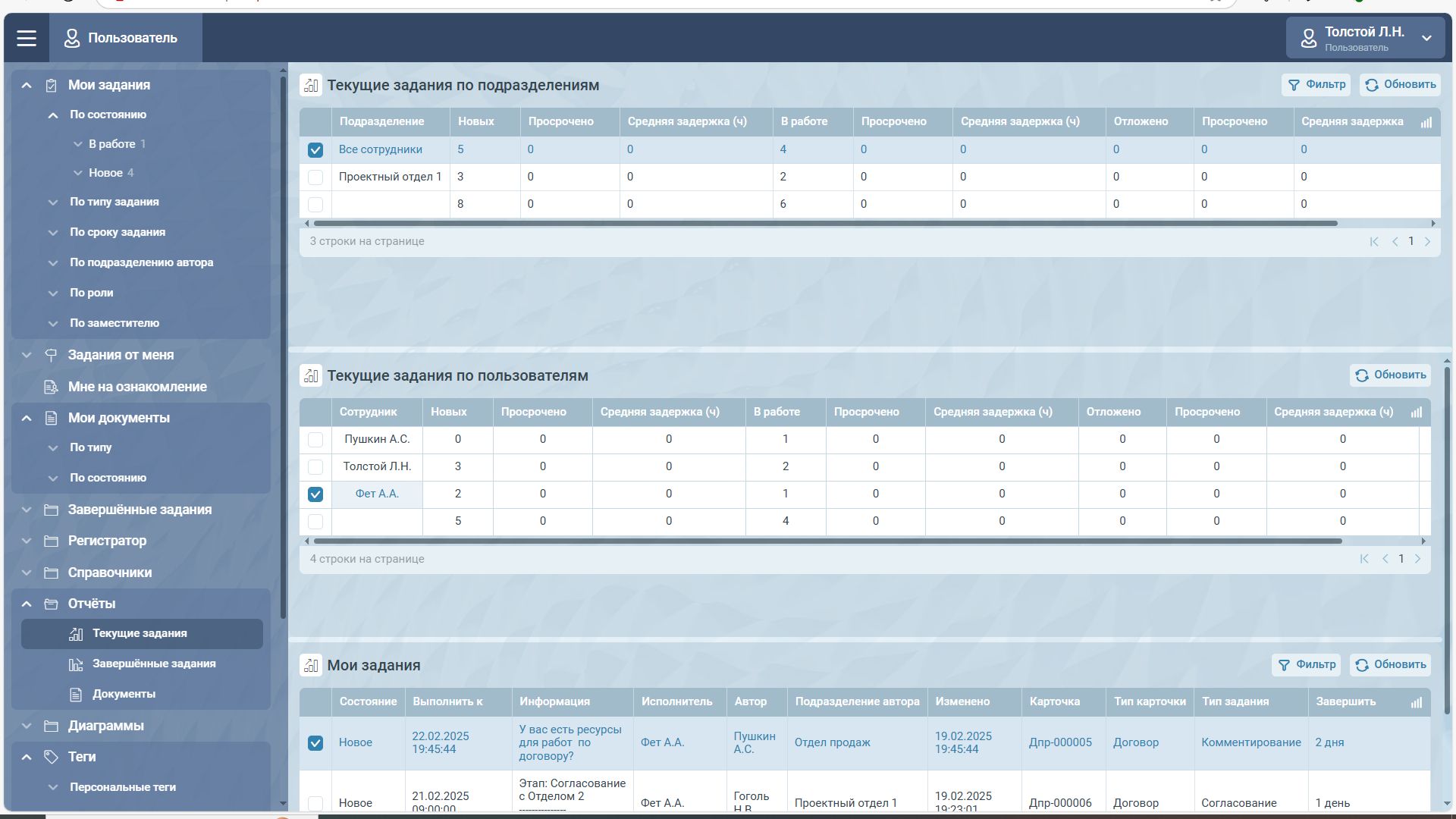Check the Проектный отдел 1 row checkbox
1456x819 pixels.
tap(315, 177)
